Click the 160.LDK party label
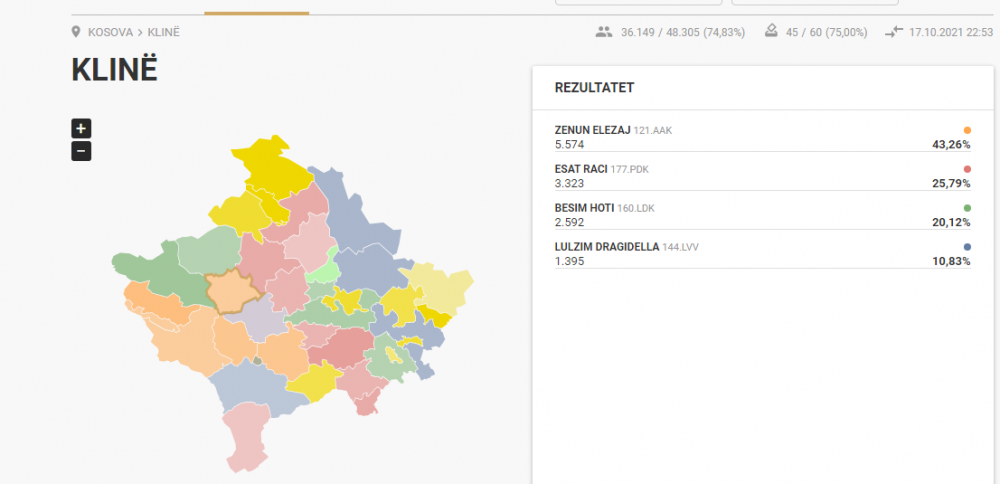 [636, 209]
